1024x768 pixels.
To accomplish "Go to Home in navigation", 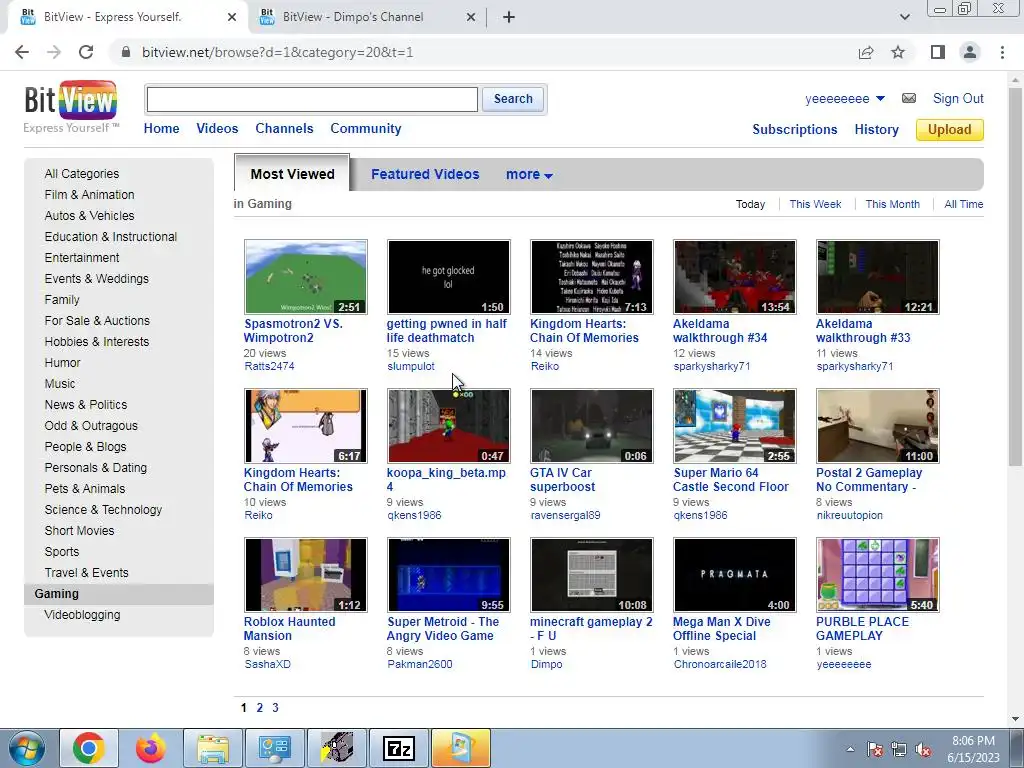I will (x=161, y=129).
